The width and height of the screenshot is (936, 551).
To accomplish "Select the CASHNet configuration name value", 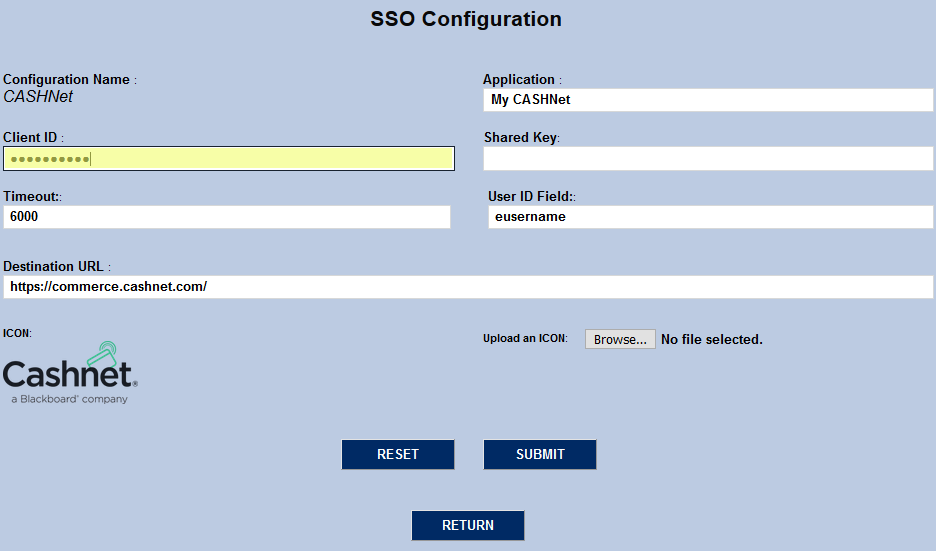I will [38, 97].
